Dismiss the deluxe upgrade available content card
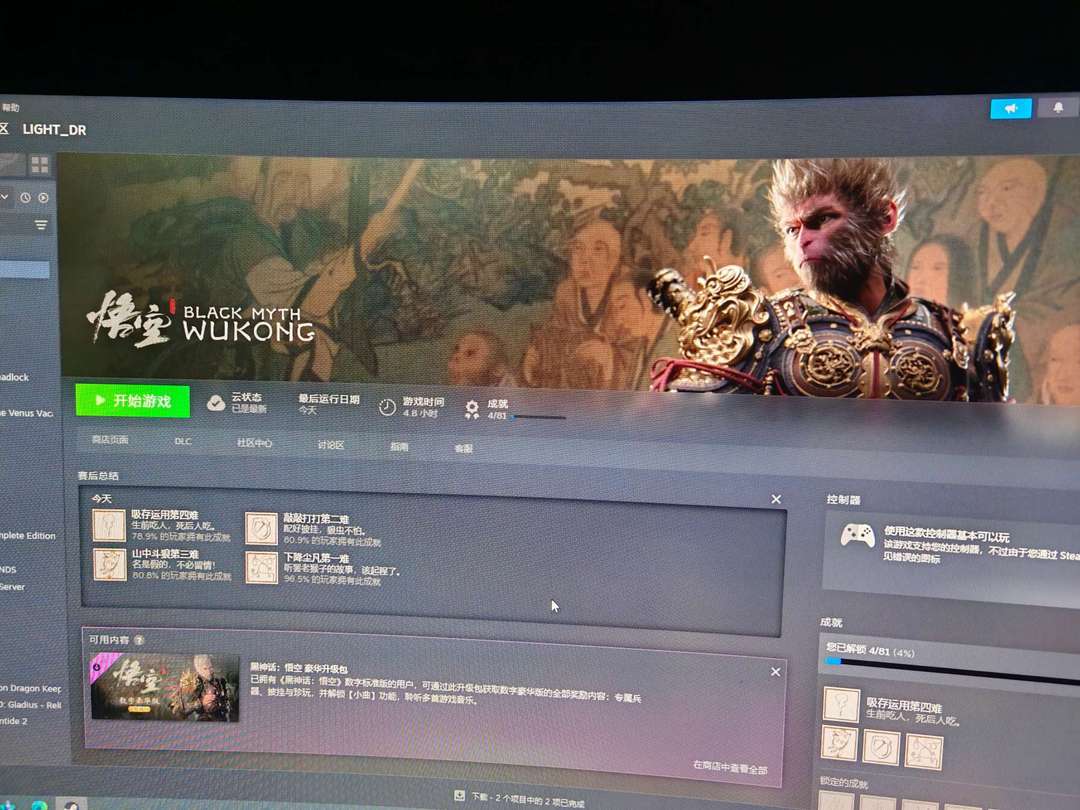This screenshot has width=1080, height=810. point(776,672)
